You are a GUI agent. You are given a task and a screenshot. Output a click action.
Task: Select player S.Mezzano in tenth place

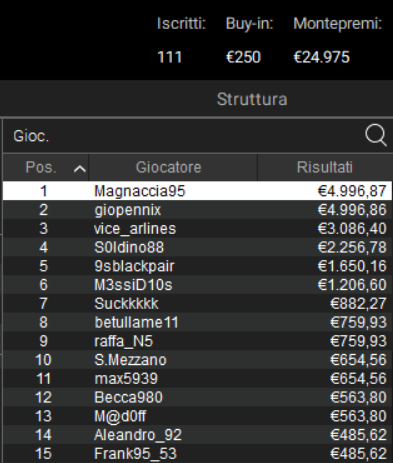click(x=197, y=359)
